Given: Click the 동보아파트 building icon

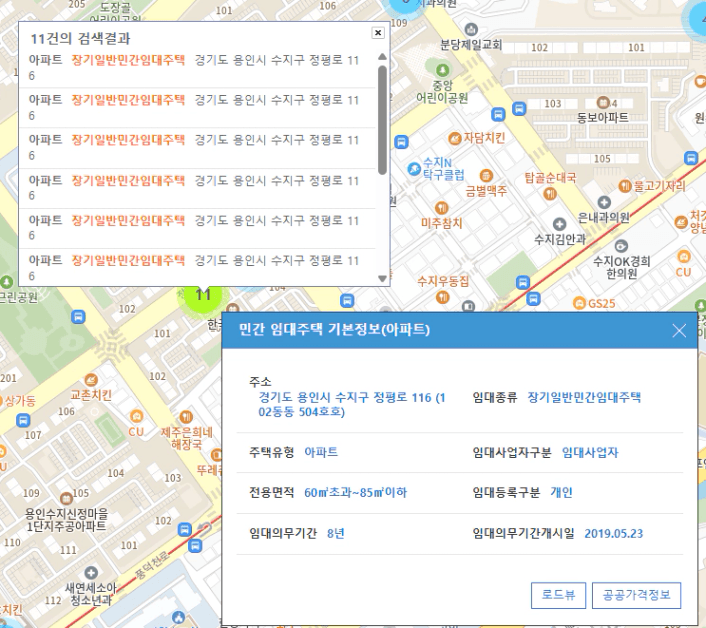Looking at the screenshot, I should pyautogui.click(x=603, y=102).
